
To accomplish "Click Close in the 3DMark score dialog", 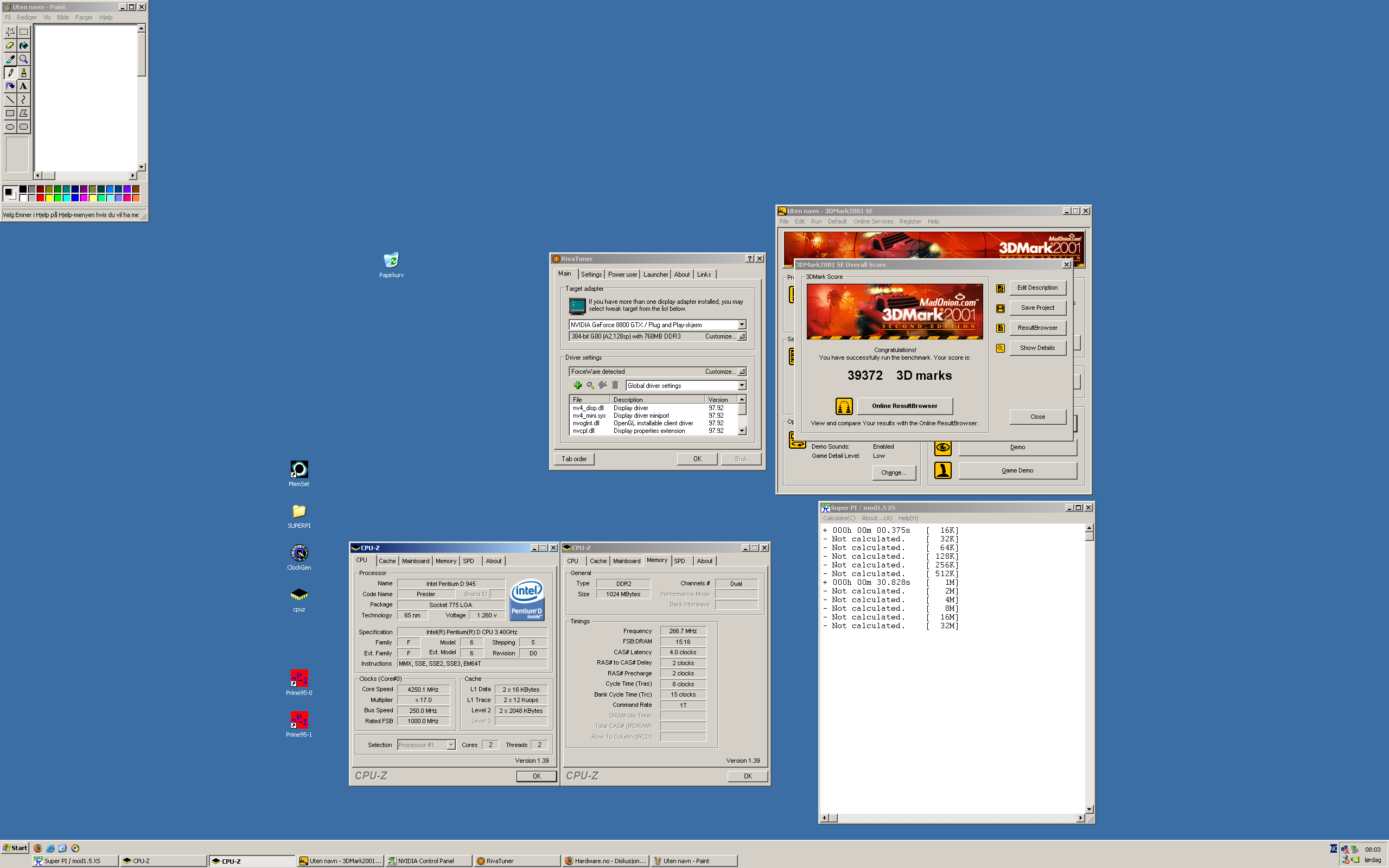I will 1037,417.
